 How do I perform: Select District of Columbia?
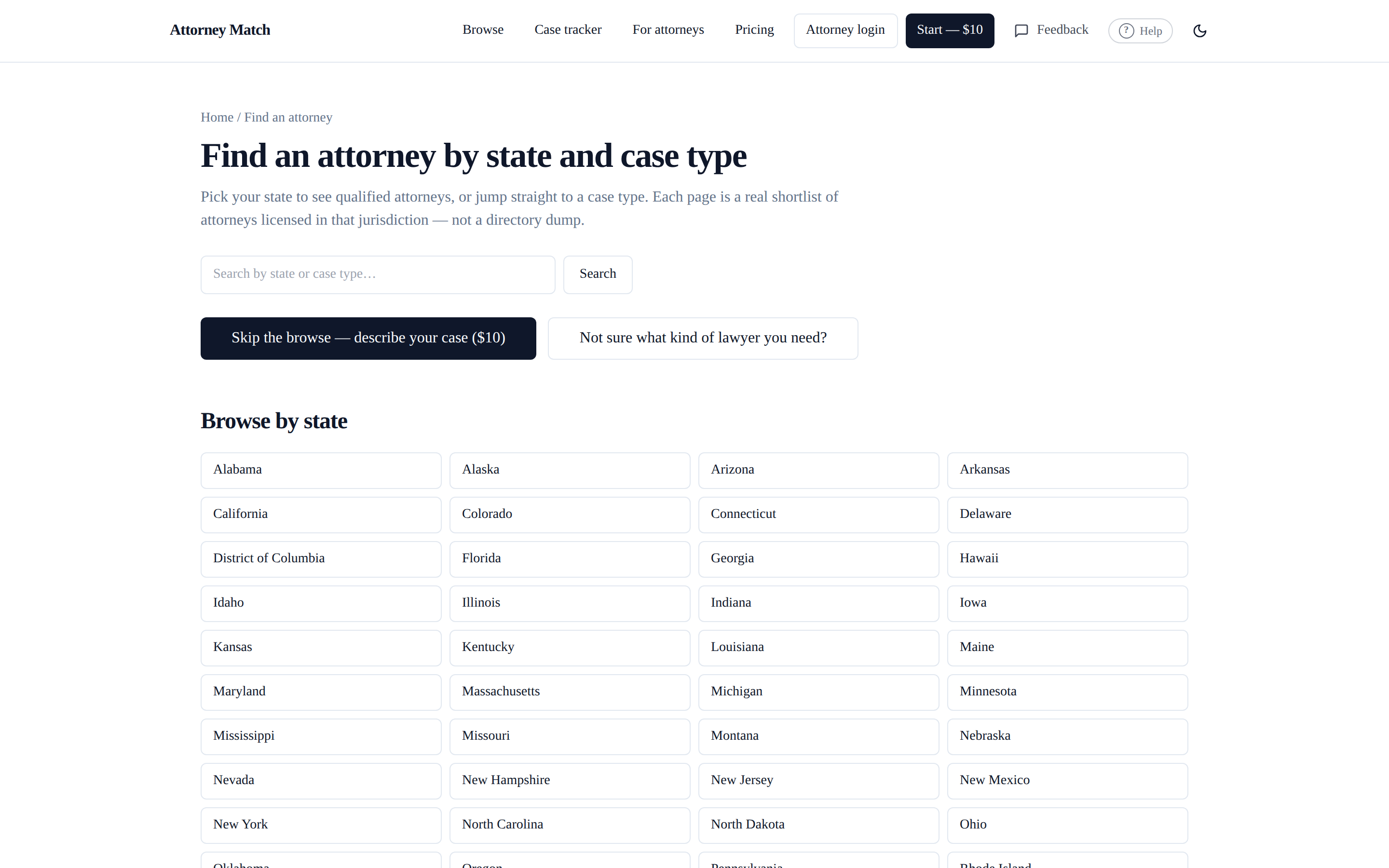click(321, 559)
